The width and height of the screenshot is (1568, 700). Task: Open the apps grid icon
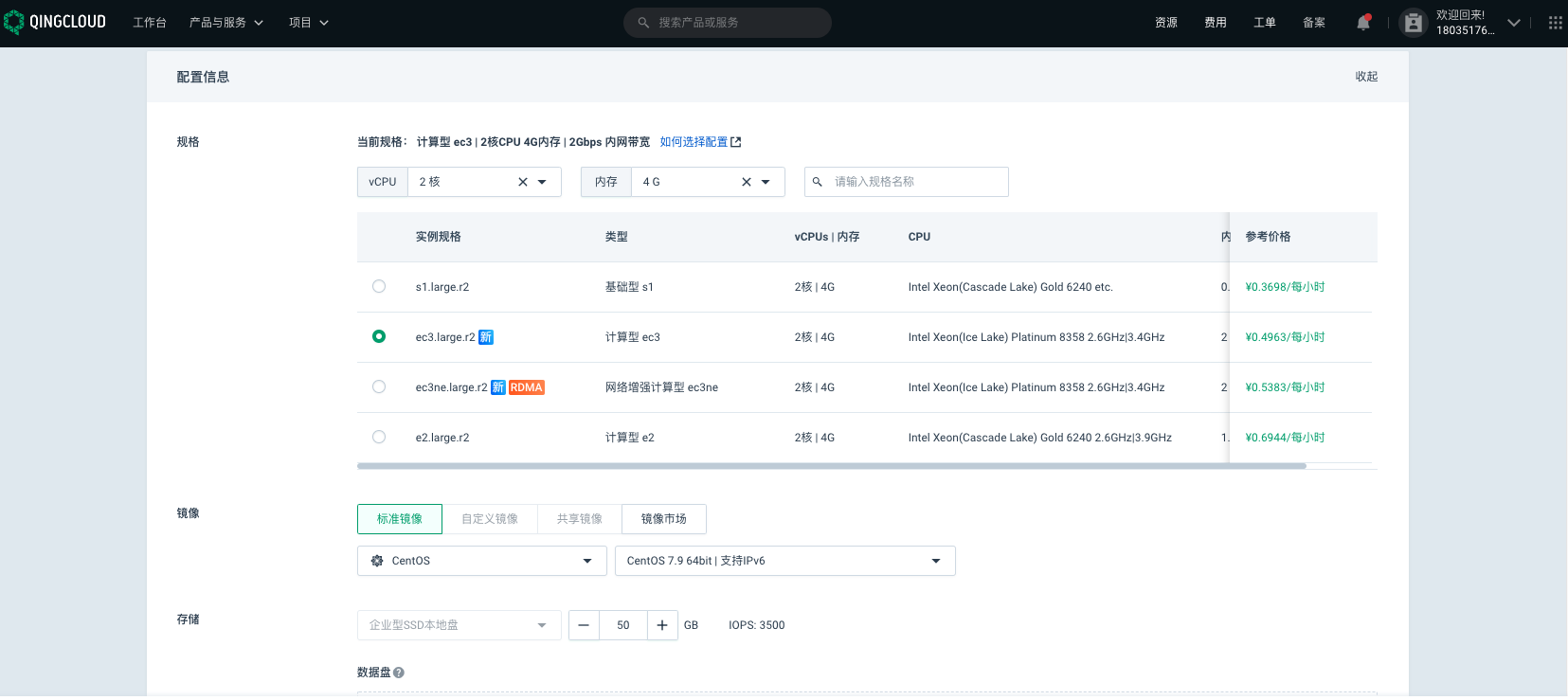click(1555, 23)
